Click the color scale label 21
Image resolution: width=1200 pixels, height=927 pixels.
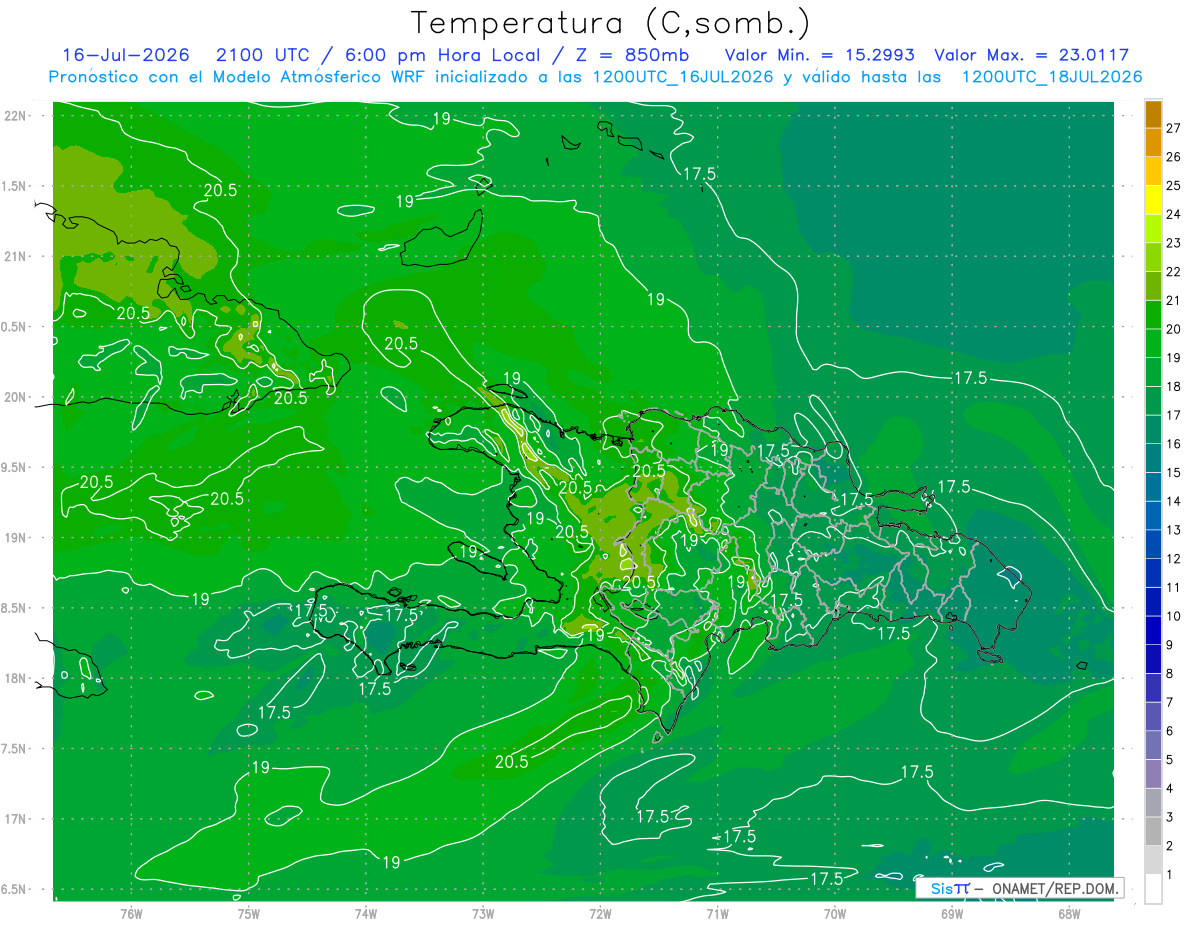(1174, 300)
